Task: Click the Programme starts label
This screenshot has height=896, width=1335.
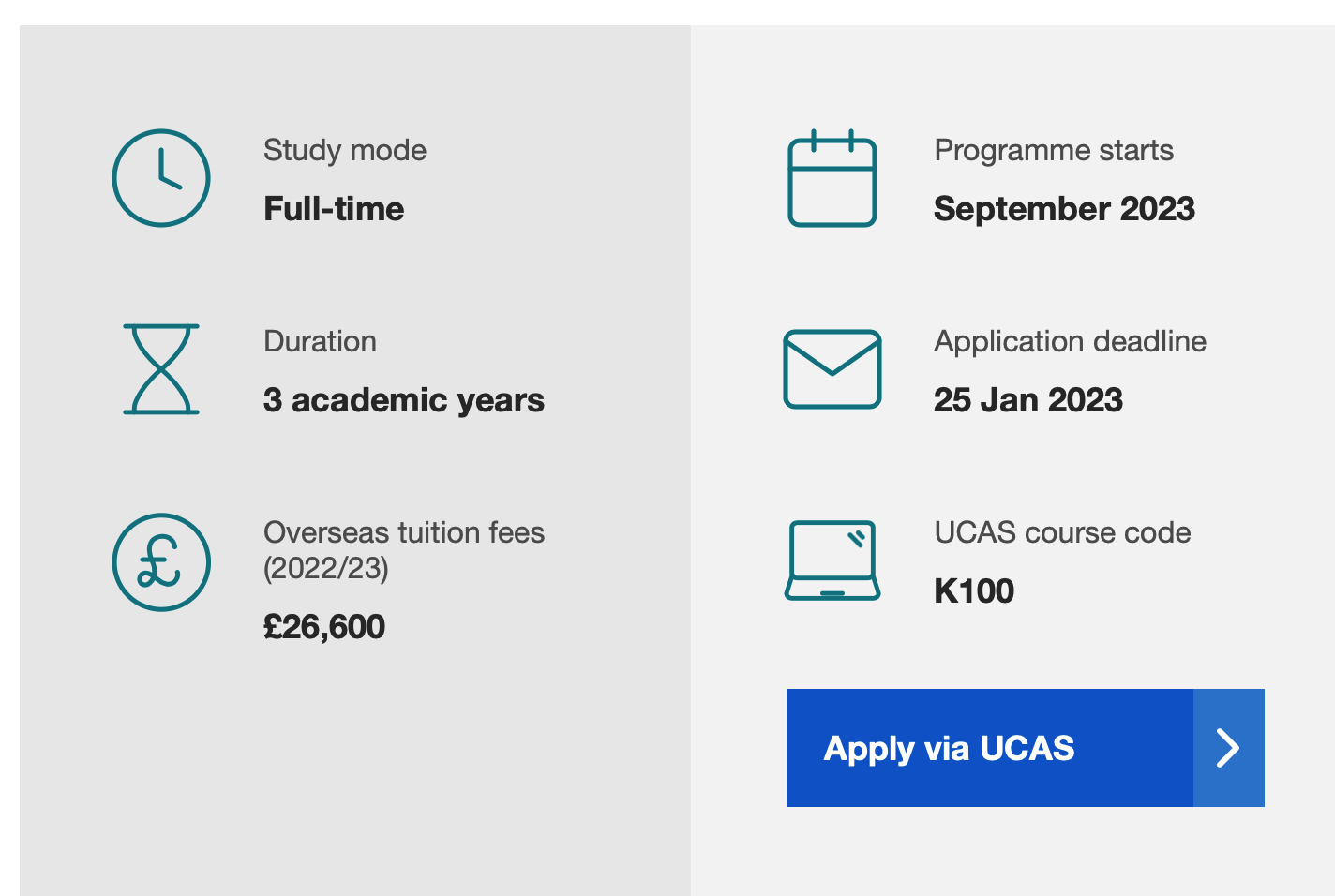Action: [x=1054, y=150]
